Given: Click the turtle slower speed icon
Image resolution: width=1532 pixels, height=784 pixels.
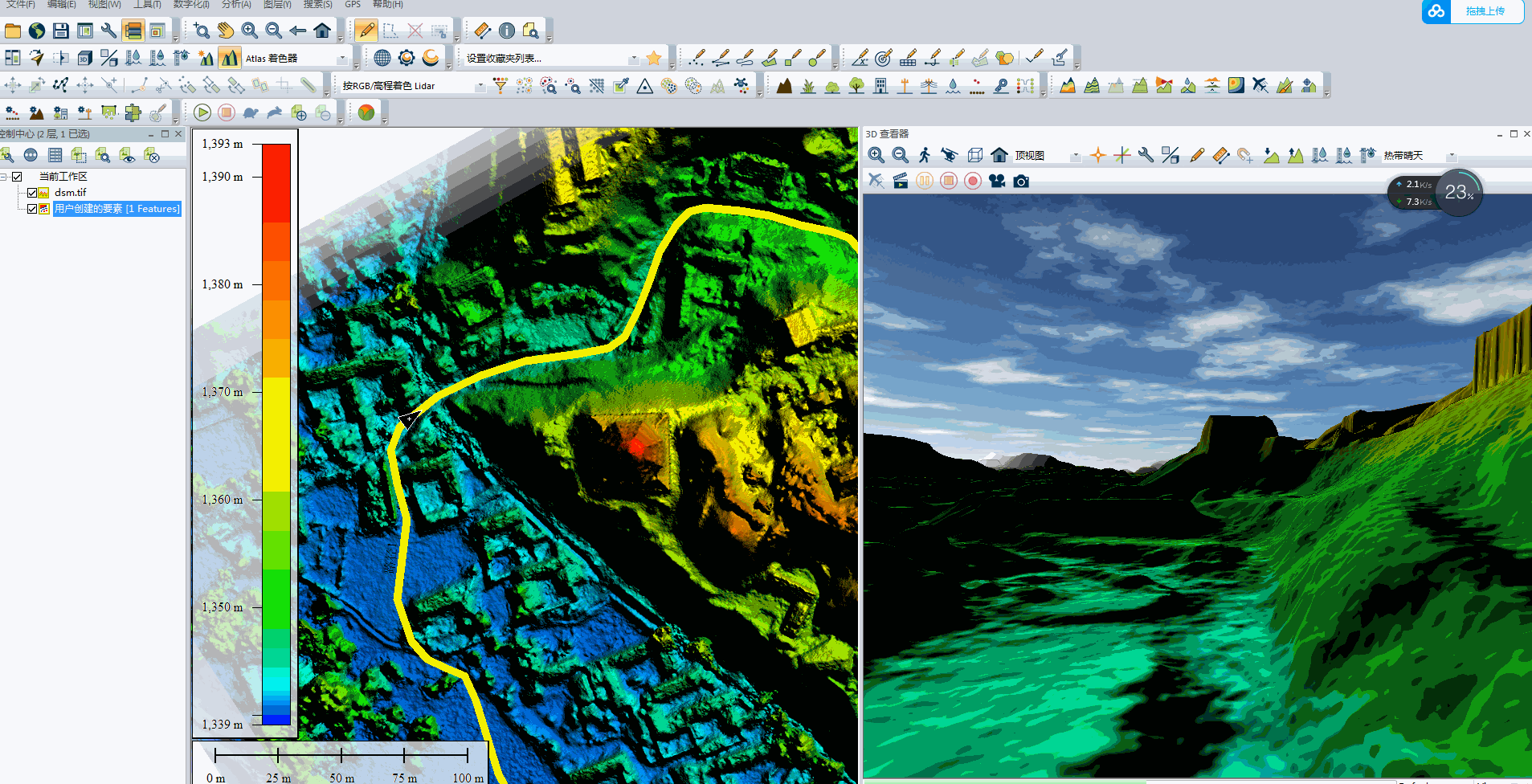Looking at the screenshot, I should [x=251, y=112].
